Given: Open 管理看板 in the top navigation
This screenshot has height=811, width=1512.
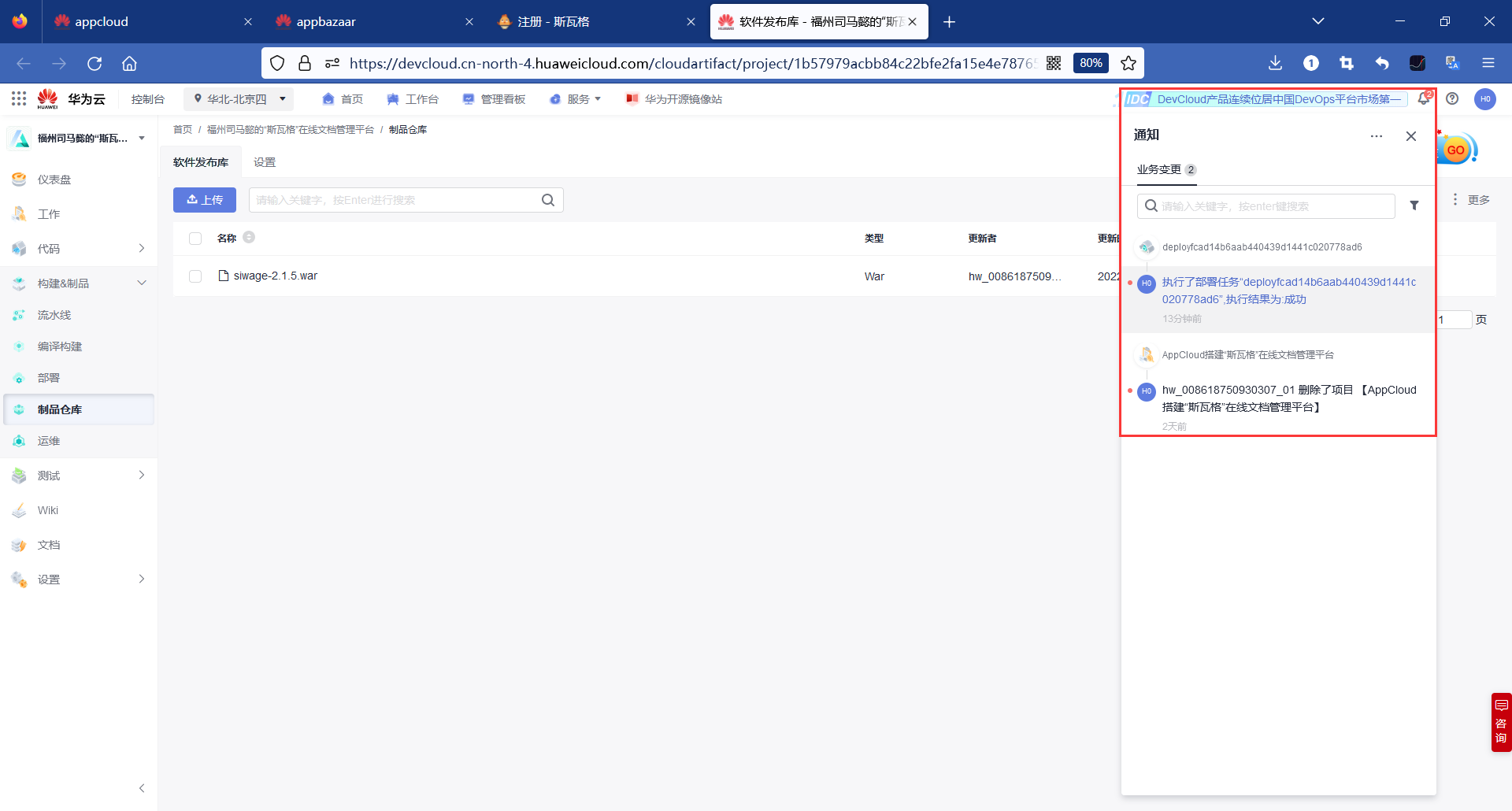Looking at the screenshot, I should coord(494,99).
